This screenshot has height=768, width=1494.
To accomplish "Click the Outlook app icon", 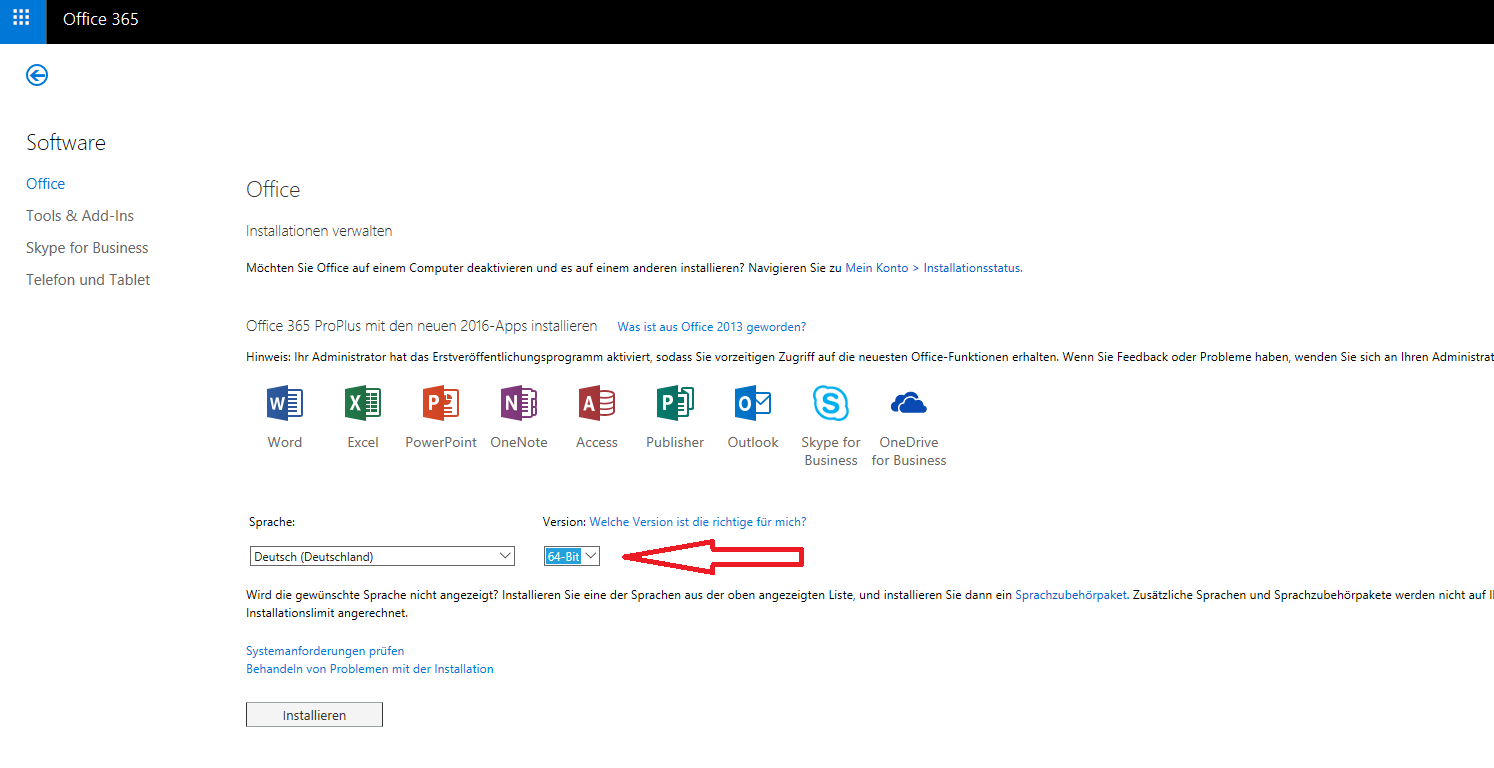I will tap(753, 404).
